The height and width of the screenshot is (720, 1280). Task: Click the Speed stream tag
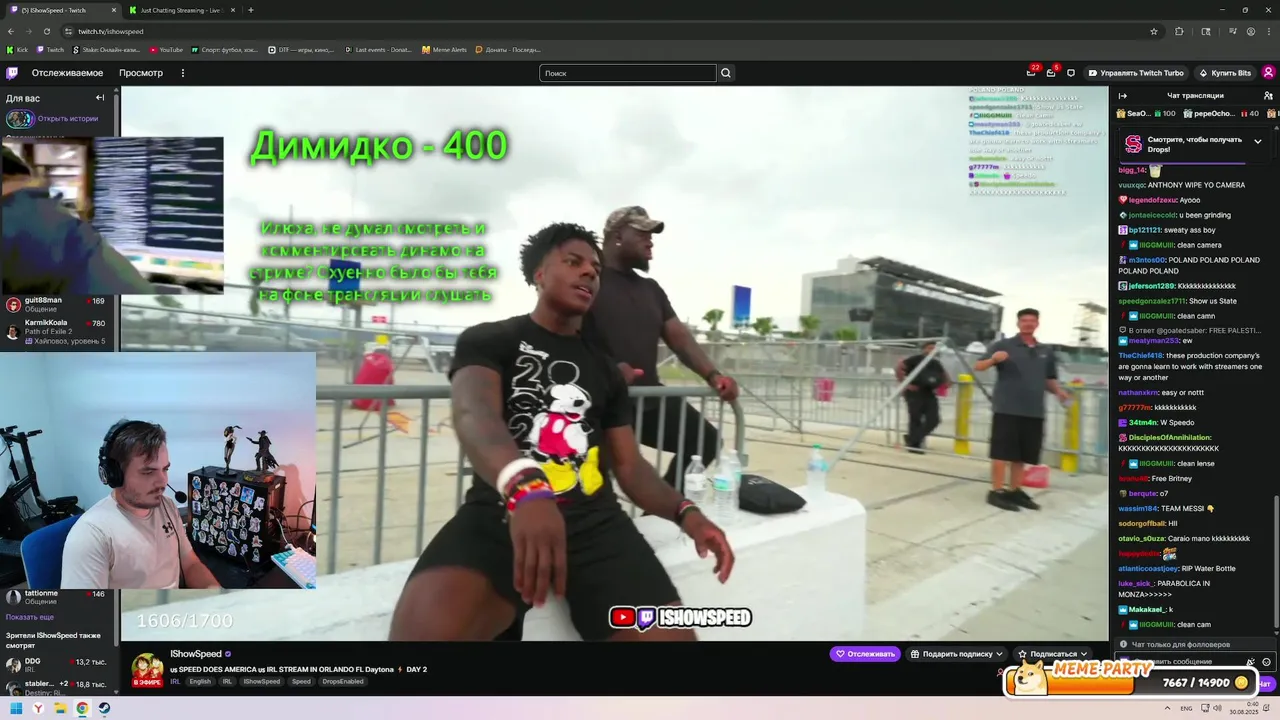point(301,681)
